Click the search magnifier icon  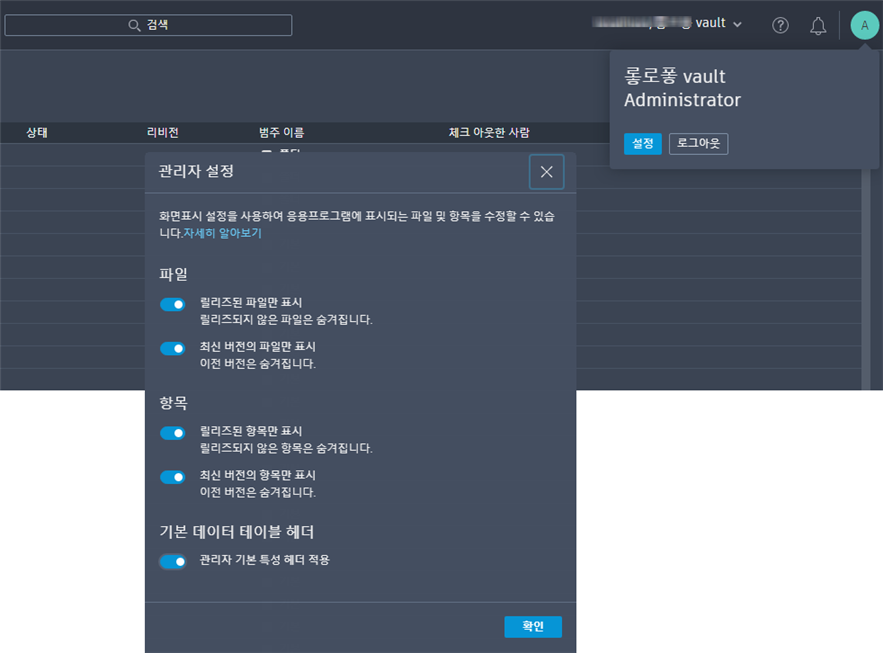click(134, 25)
